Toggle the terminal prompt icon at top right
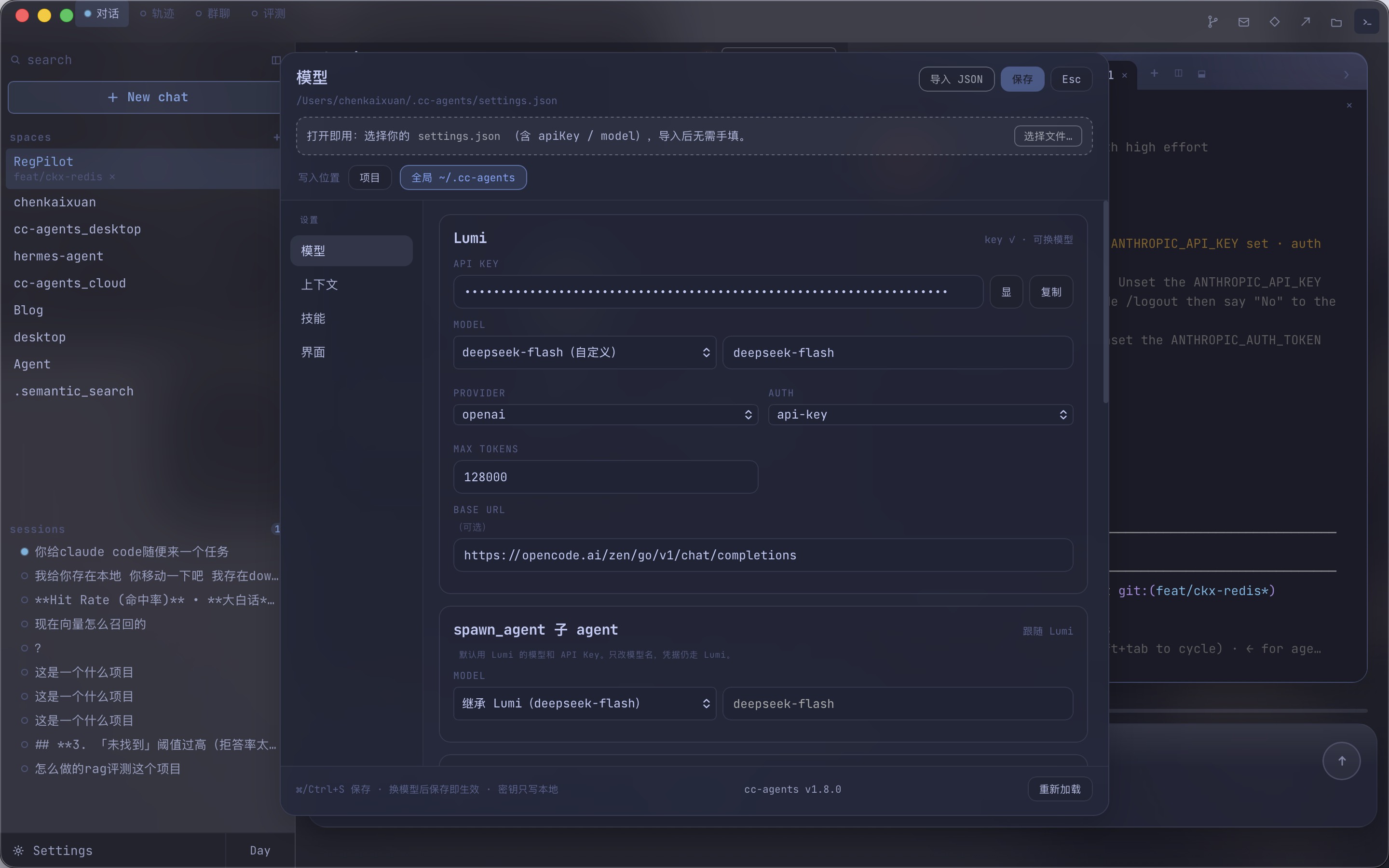 [x=1367, y=22]
